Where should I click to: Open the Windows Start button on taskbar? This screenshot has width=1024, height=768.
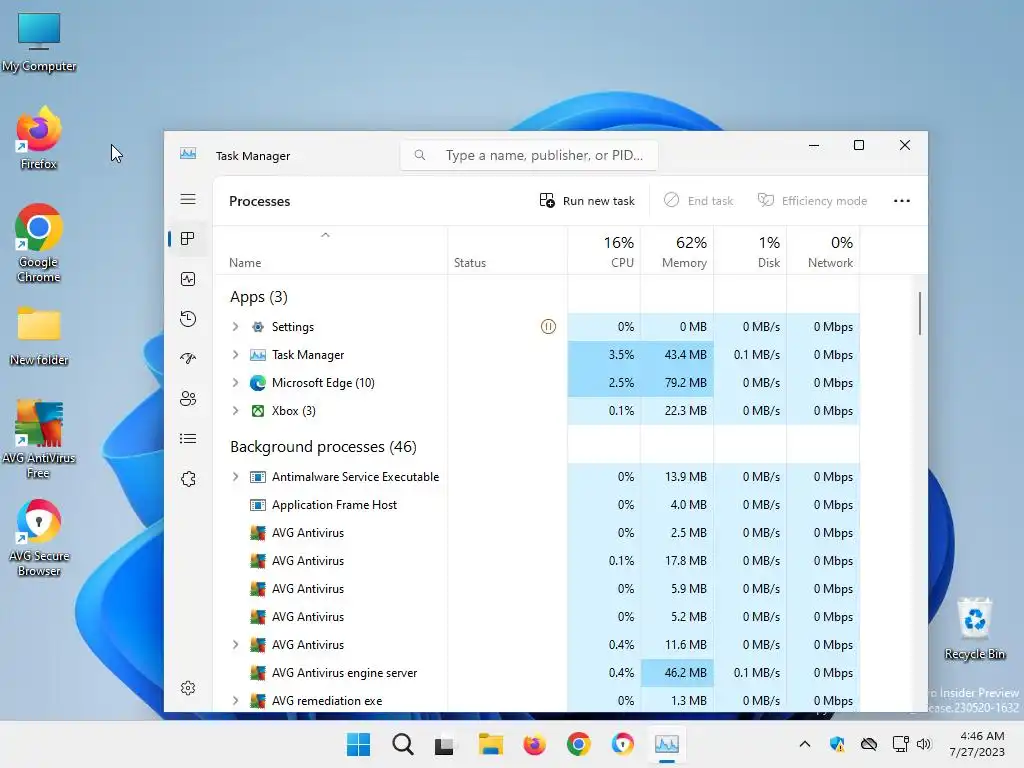pos(358,744)
